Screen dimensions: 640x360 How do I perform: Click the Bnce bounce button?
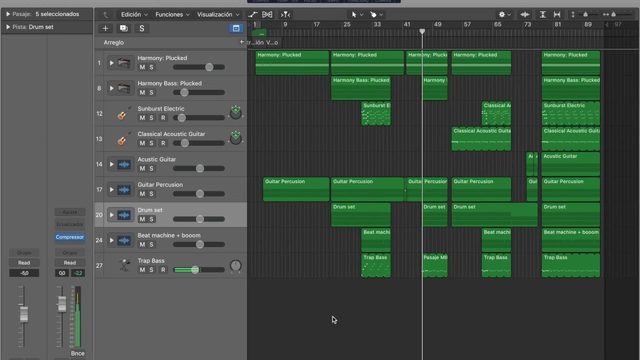tap(78, 353)
